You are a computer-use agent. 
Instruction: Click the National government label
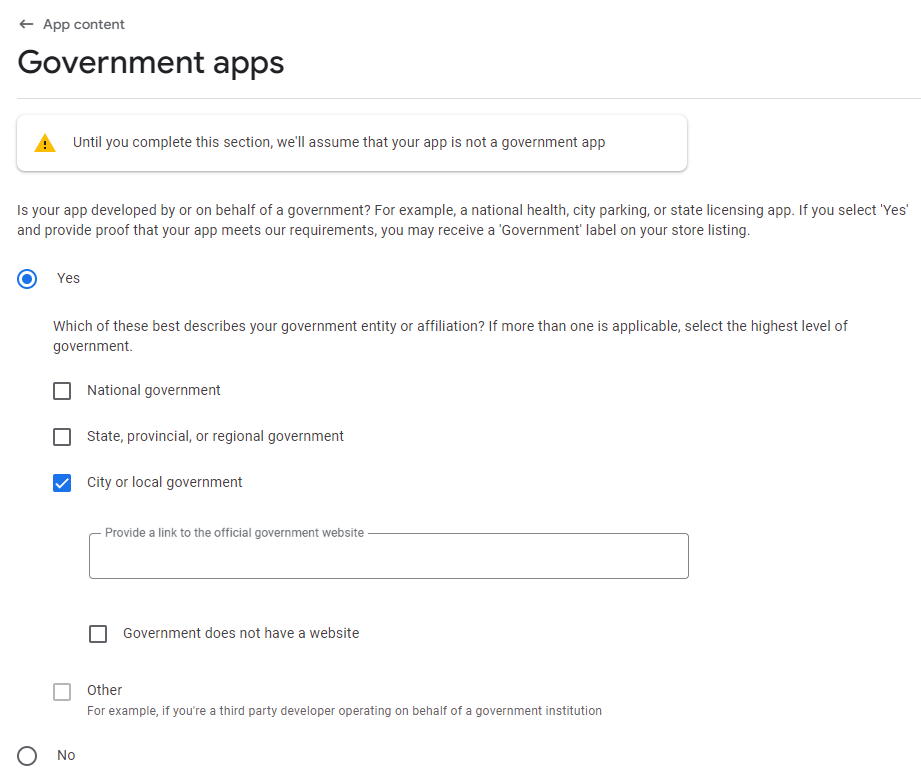pos(153,390)
